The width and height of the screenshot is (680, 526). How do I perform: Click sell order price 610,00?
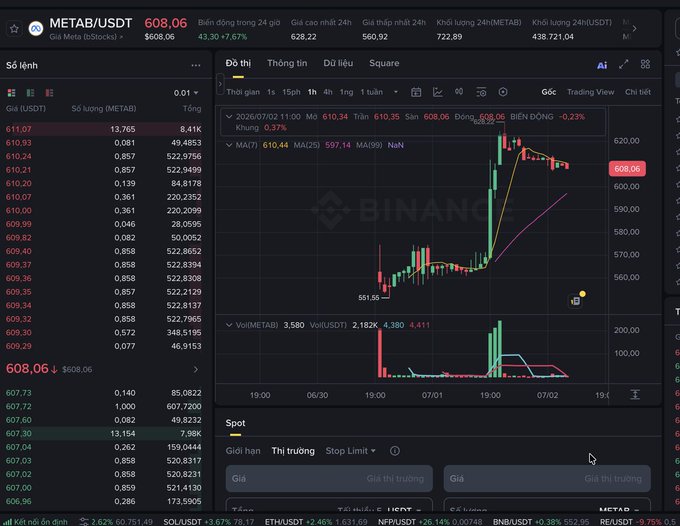[x=19, y=210]
